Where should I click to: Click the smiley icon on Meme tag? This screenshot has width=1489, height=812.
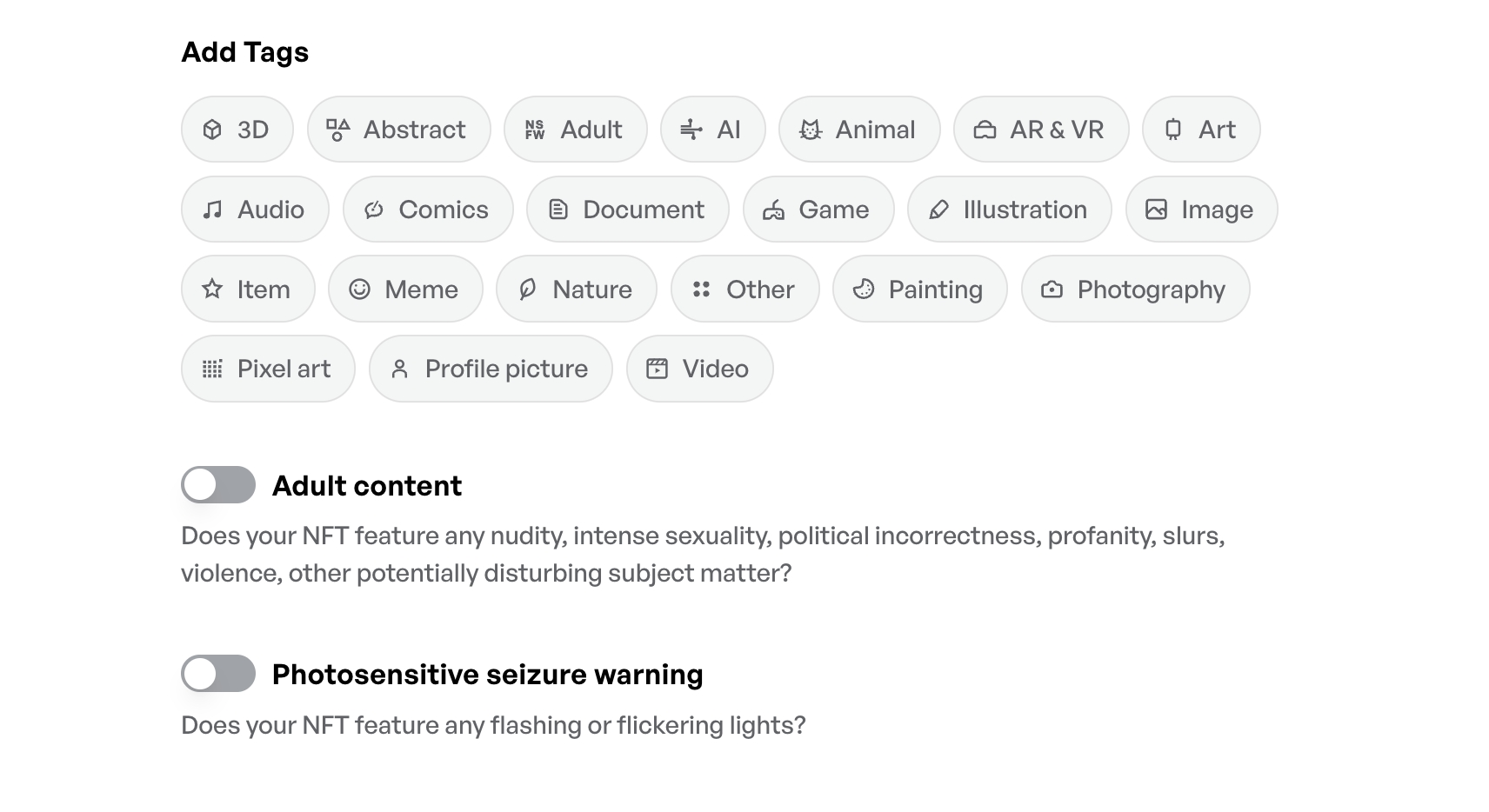click(359, 289)
